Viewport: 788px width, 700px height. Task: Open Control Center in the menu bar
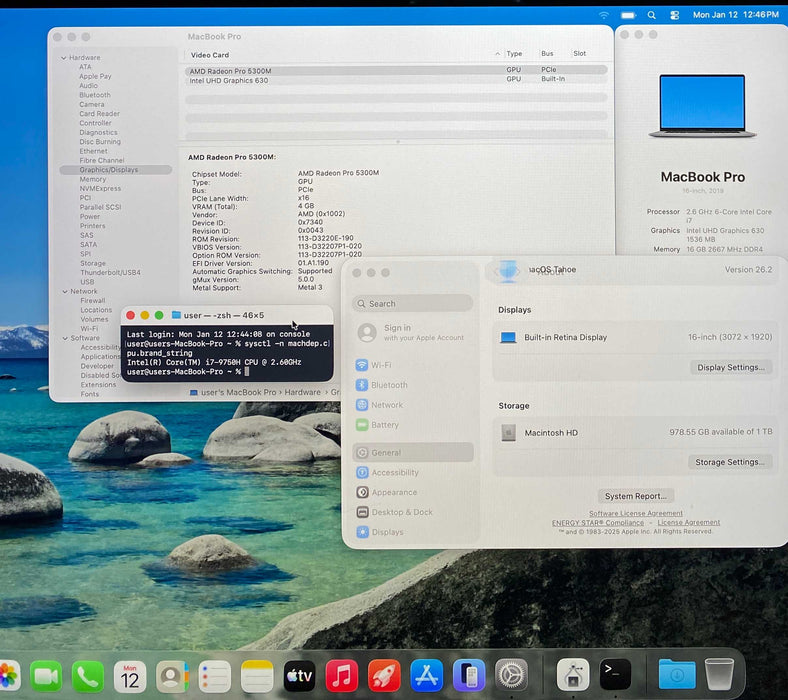pyautogui.click(x=674, y=15)
